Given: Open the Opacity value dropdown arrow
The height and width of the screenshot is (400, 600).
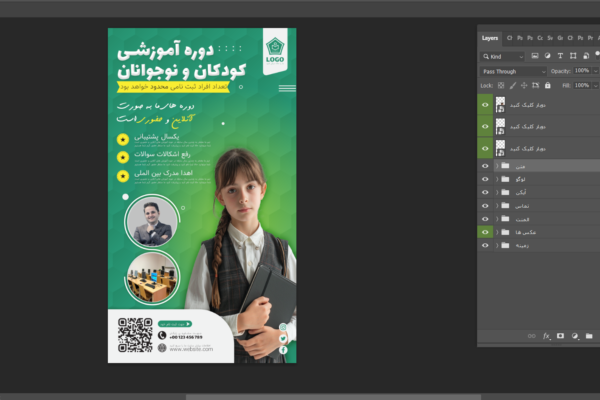Looking at the screenshot, I should tap(594, 71).
